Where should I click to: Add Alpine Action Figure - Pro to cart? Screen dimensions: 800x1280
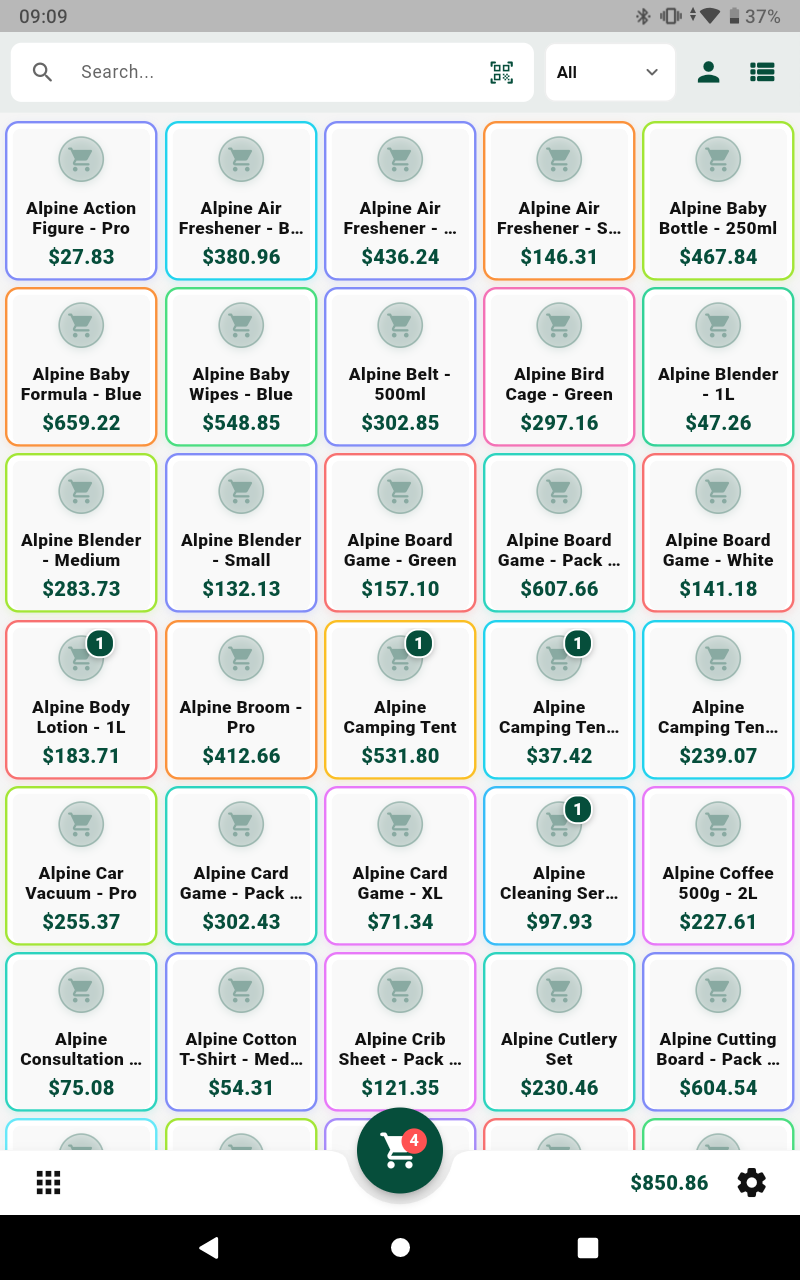coord(81,201)
